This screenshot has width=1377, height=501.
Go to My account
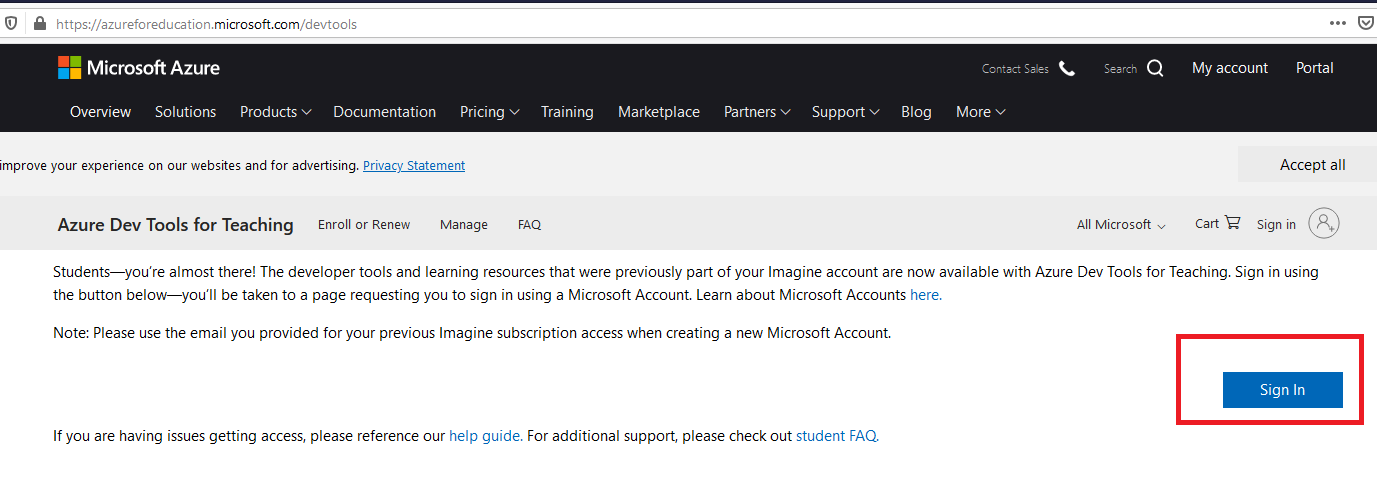pyautogui.click(x=1230, y=68)
